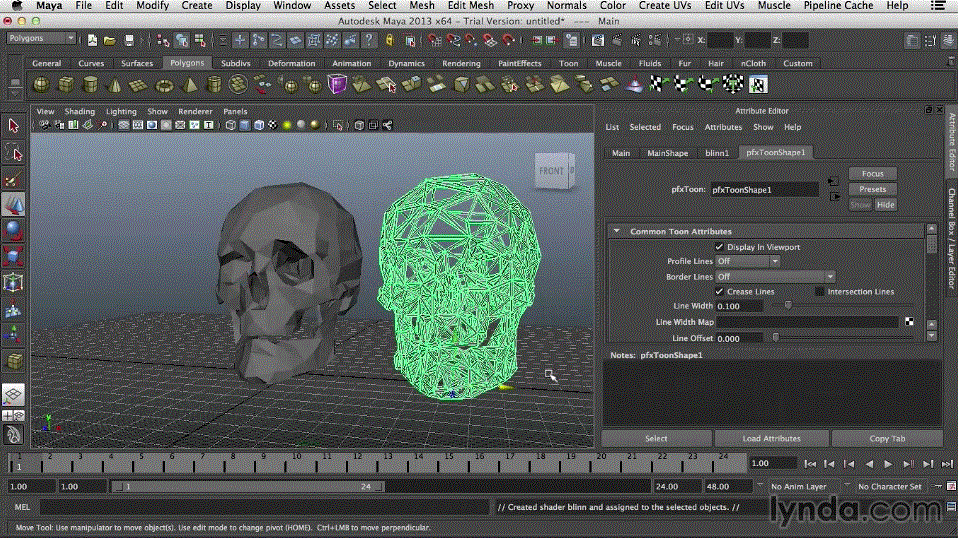Open the Polygons menu set dropdown
958x538 pixels.
pyautogui.click(x=41, y=38)
